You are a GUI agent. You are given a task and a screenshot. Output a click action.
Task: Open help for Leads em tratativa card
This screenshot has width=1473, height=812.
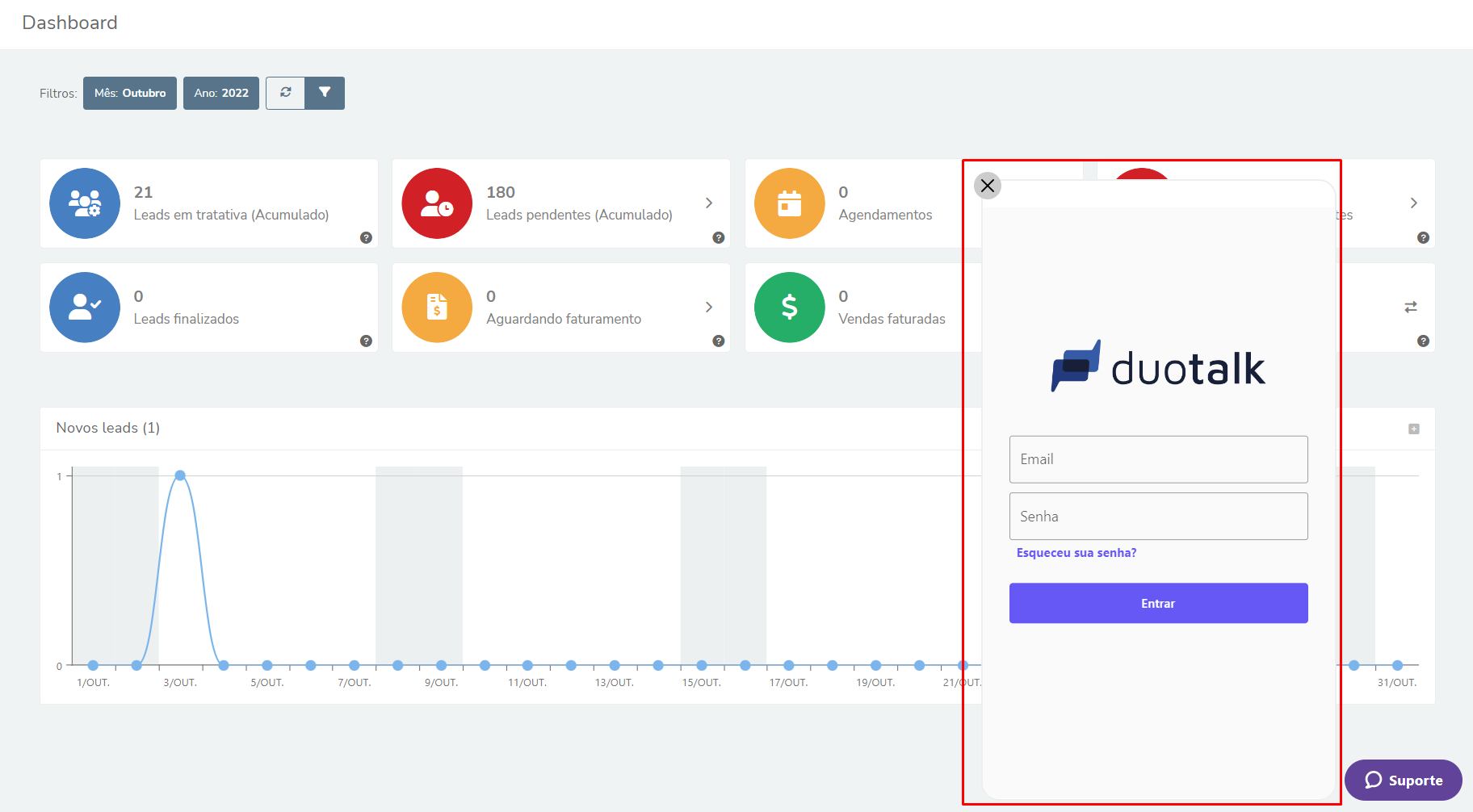(366, 237)
